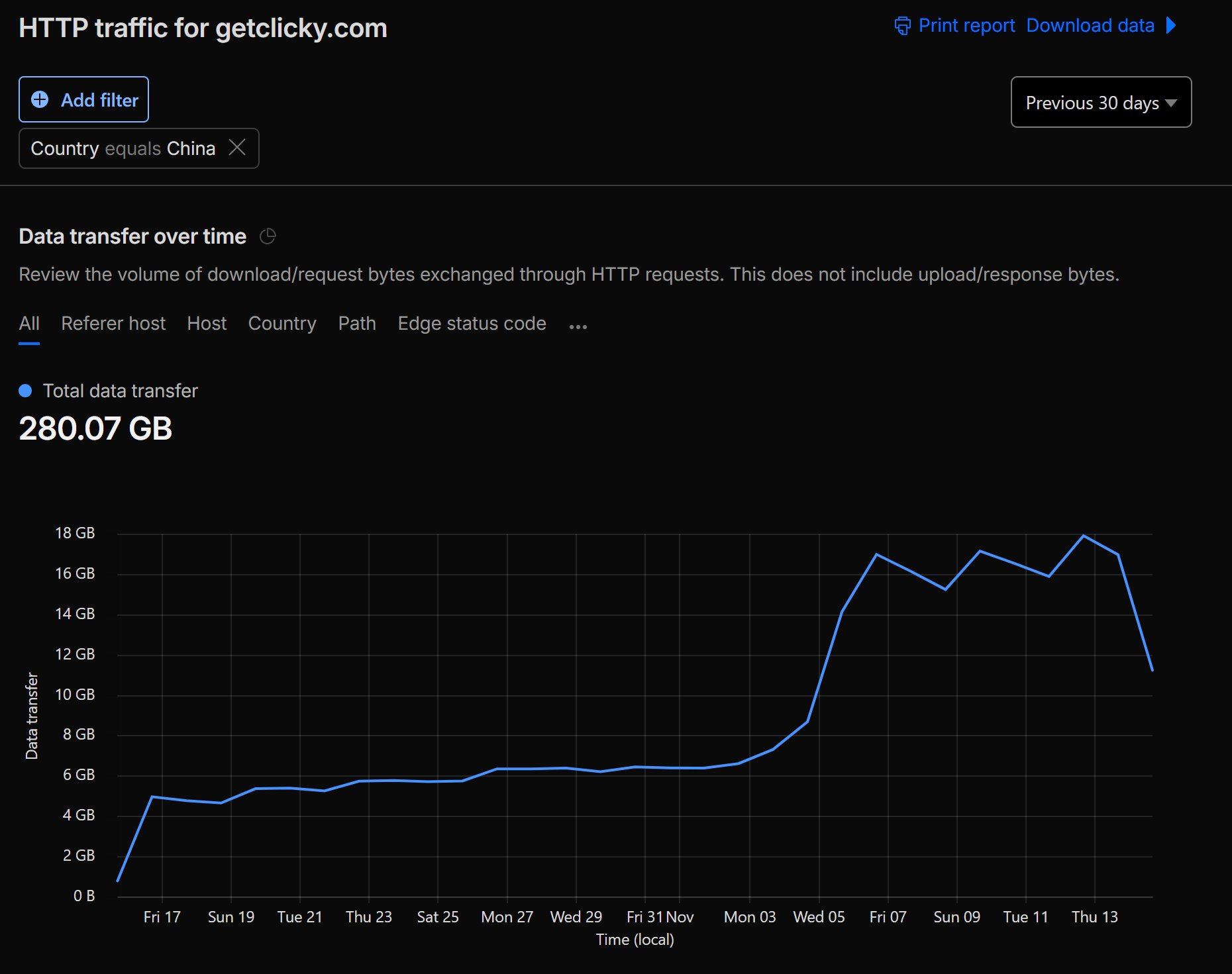The image size is (1232, 974).
Task: Open the Print report link
Action: coord(966,25)
